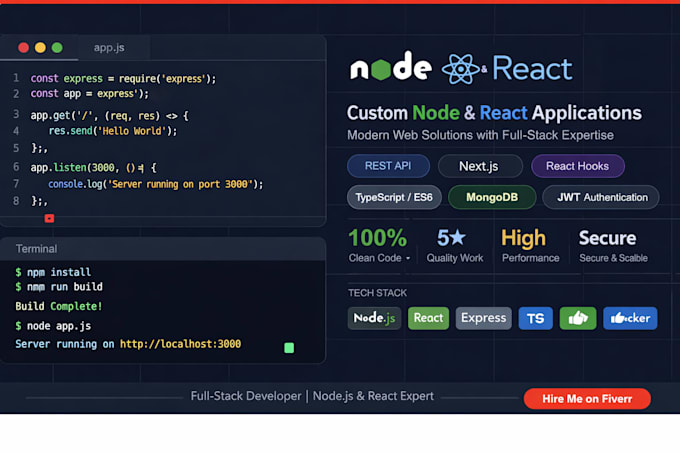Click the Secure & Scalble stat
Image resolution: width=680 pixels, height=453 pixels.
(613, 246)
